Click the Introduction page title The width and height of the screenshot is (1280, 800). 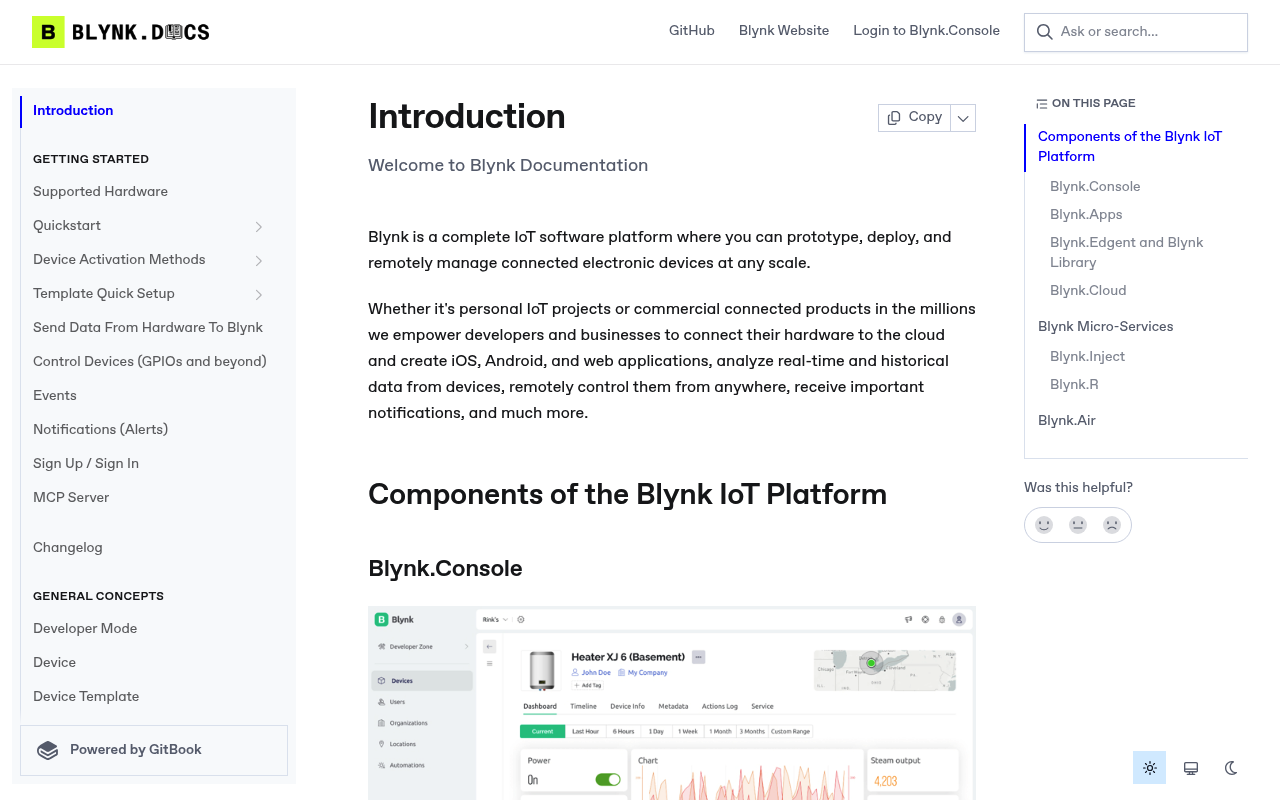click(467, 117)
